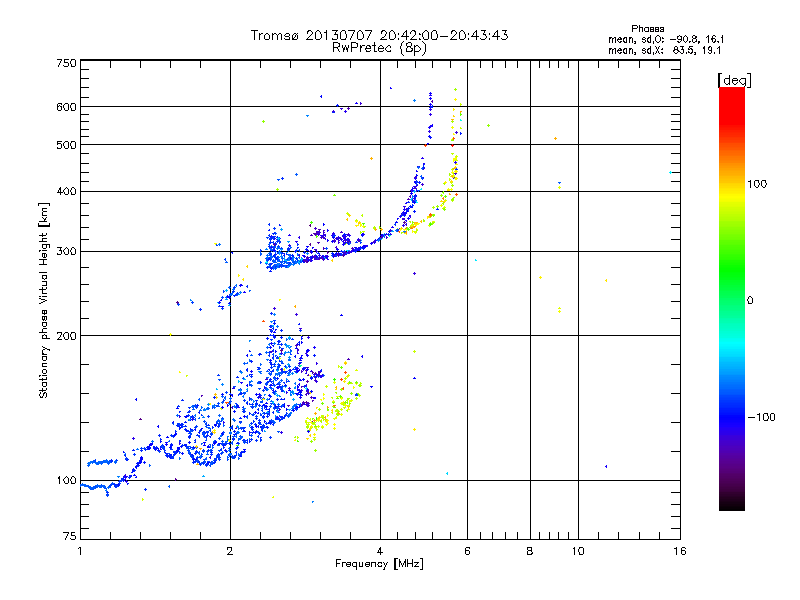800x600 pixels.
Task: Click the x-axis label '4'
Action: coord(380,551)
